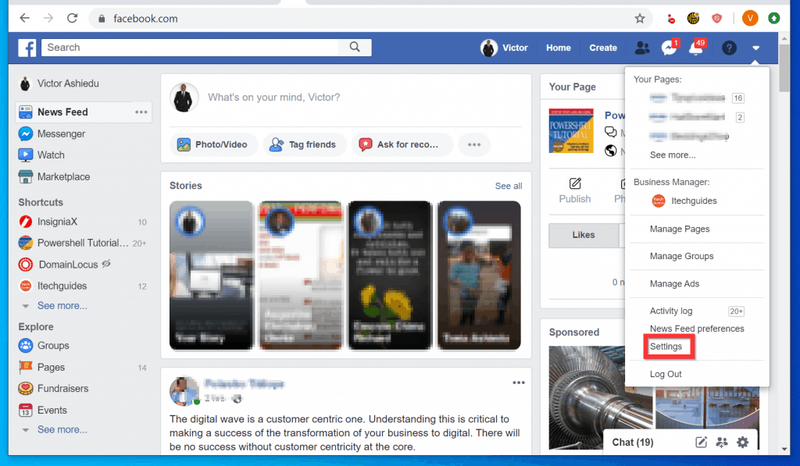Select the Likes tab
The height and width of the screenshot is (466, 800).
(x=583, y=235)
